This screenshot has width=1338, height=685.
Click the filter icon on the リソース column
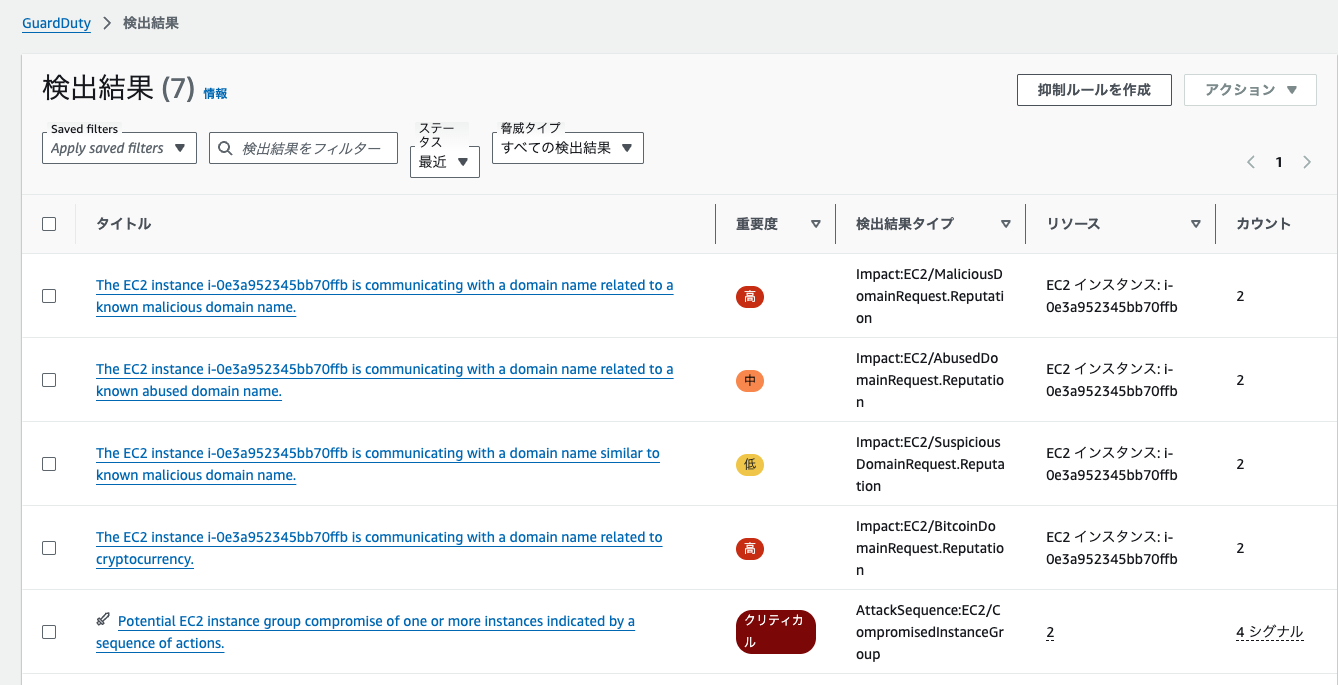1195,224
